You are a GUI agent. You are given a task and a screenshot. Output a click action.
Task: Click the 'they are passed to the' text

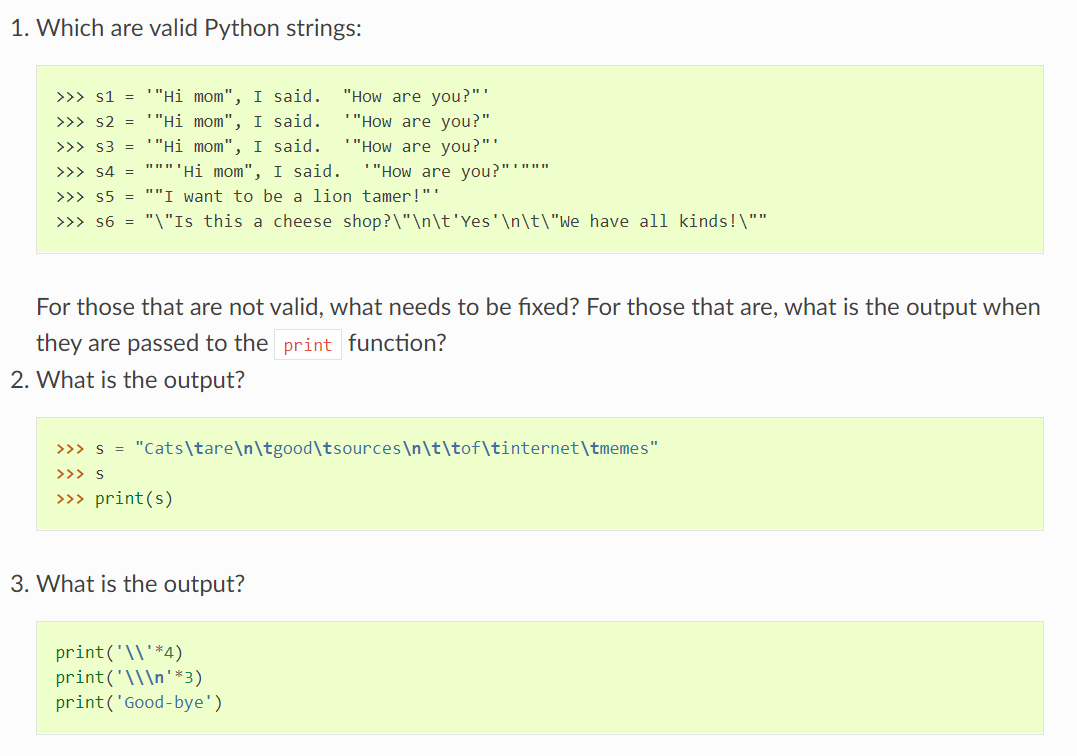151,343
